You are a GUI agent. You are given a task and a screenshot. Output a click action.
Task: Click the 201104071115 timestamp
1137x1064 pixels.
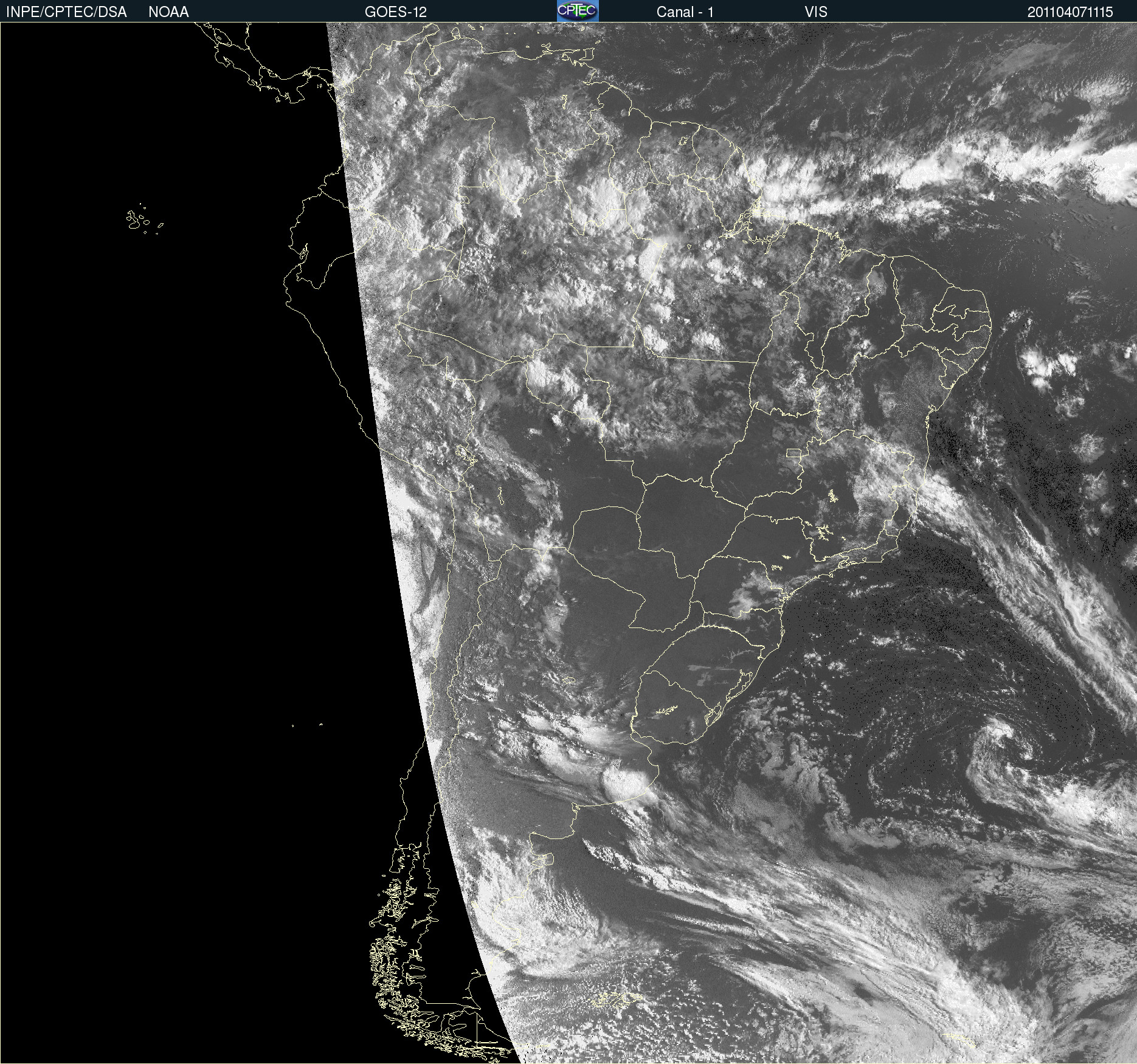coord(1070,12)
